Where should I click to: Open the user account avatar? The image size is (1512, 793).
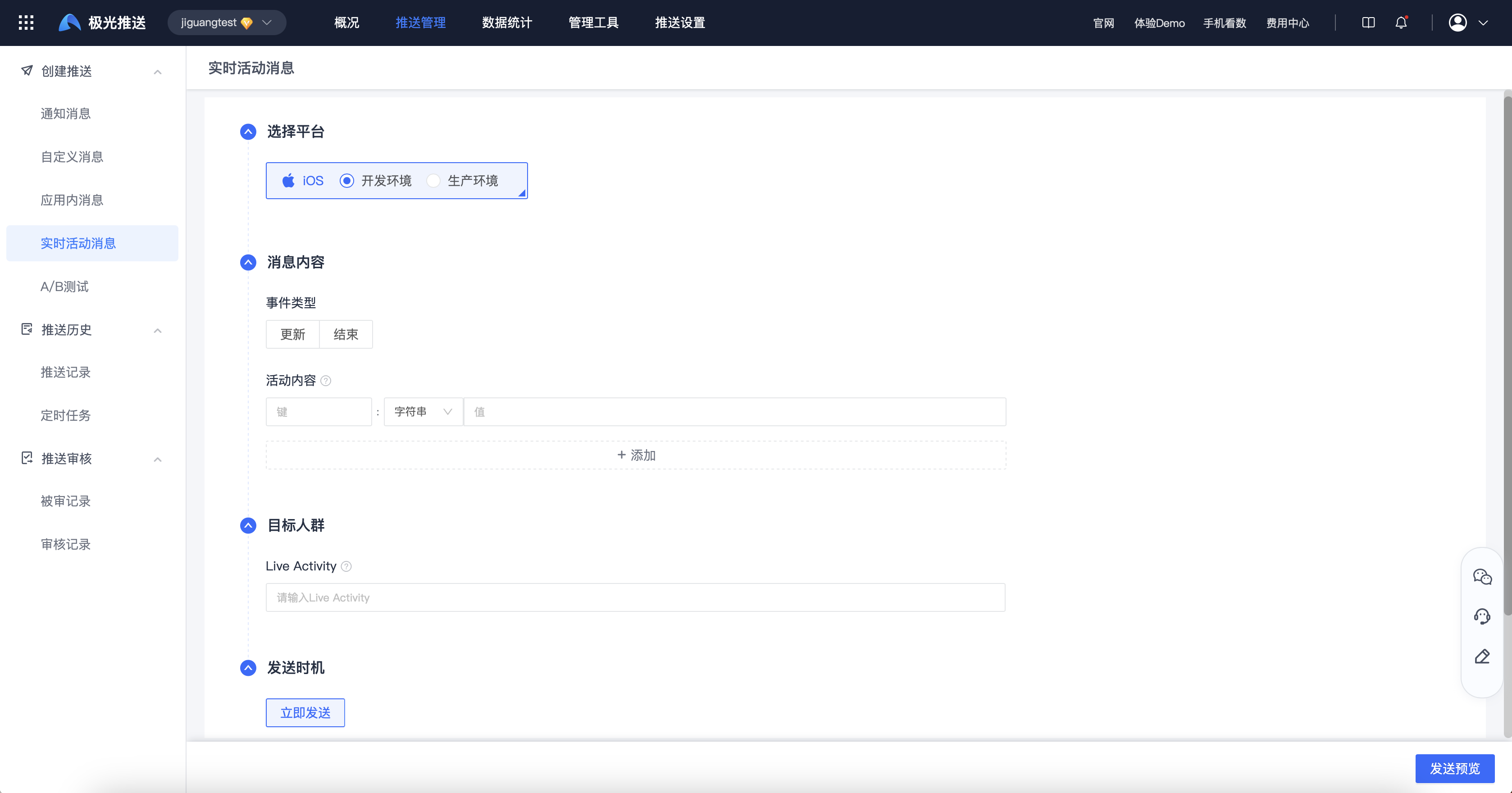coord(1457,23)
